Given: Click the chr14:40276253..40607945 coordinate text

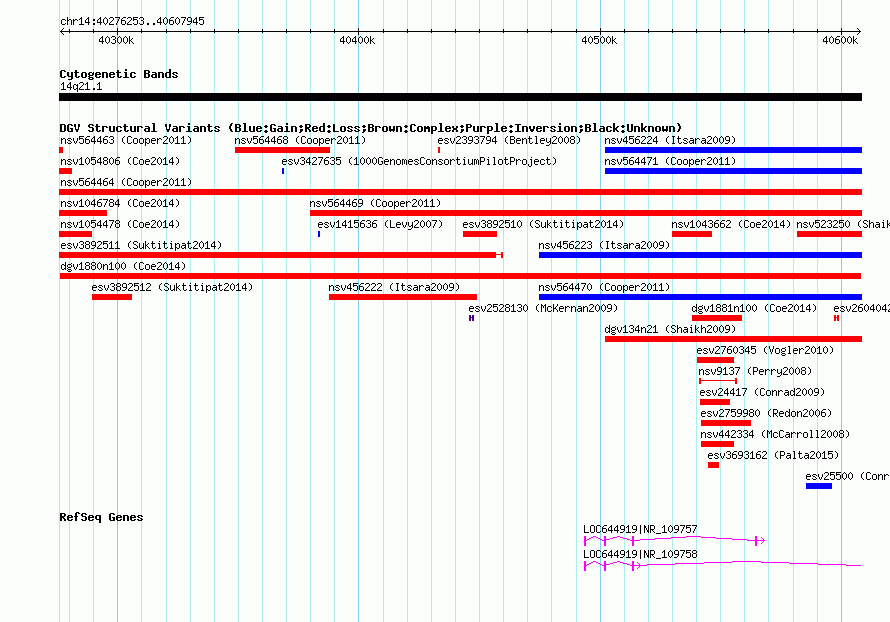Looking at the screenshot, I should click(132, 21).
